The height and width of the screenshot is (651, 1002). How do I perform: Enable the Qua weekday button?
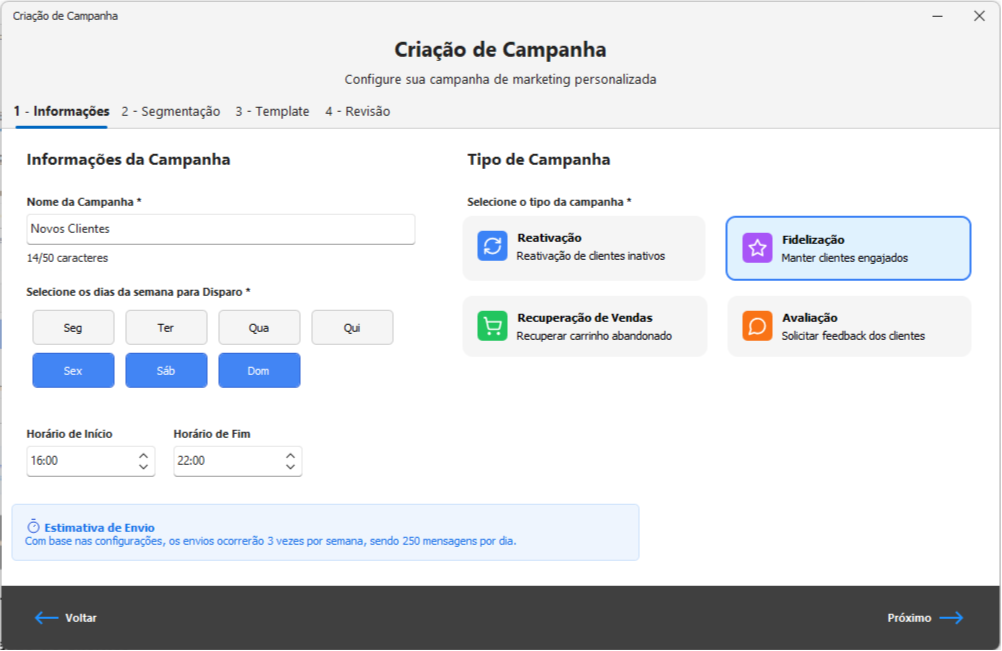pos(259,327)
